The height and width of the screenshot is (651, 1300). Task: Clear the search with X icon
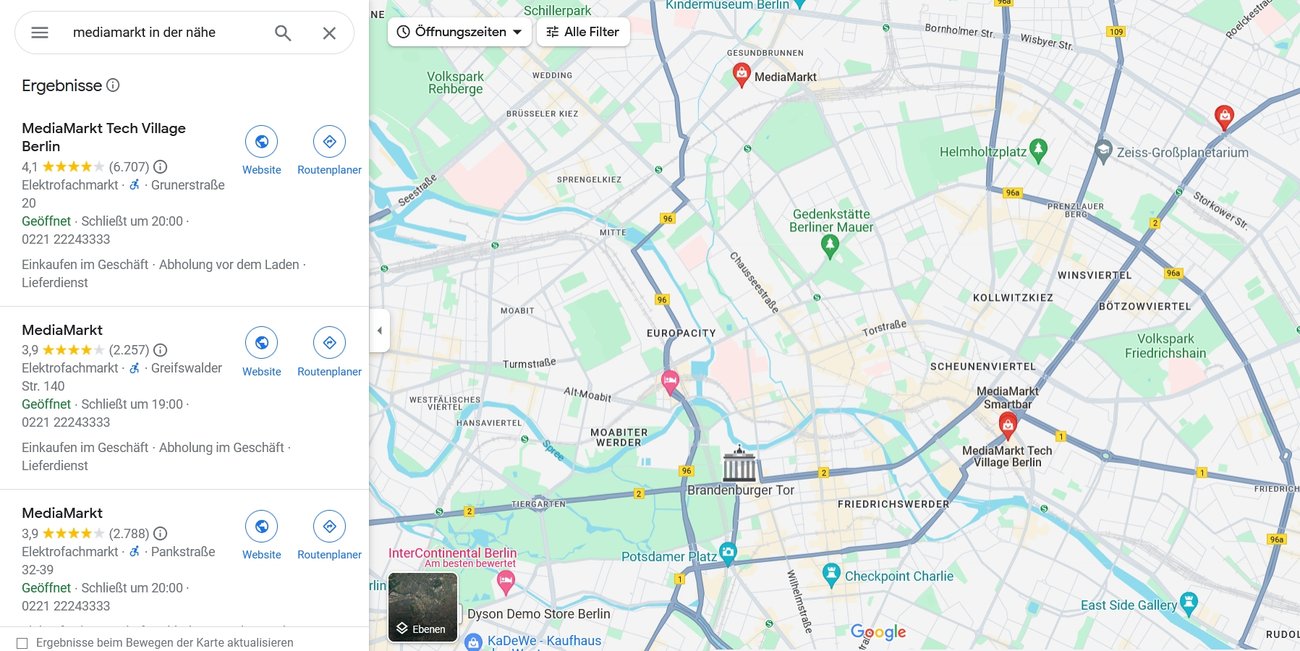tap(329, 33)
